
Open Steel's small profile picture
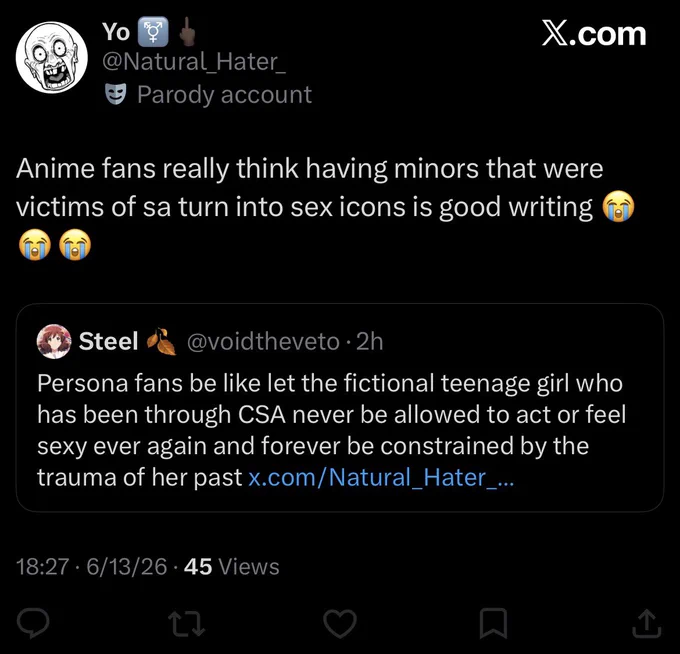(54, 341)
